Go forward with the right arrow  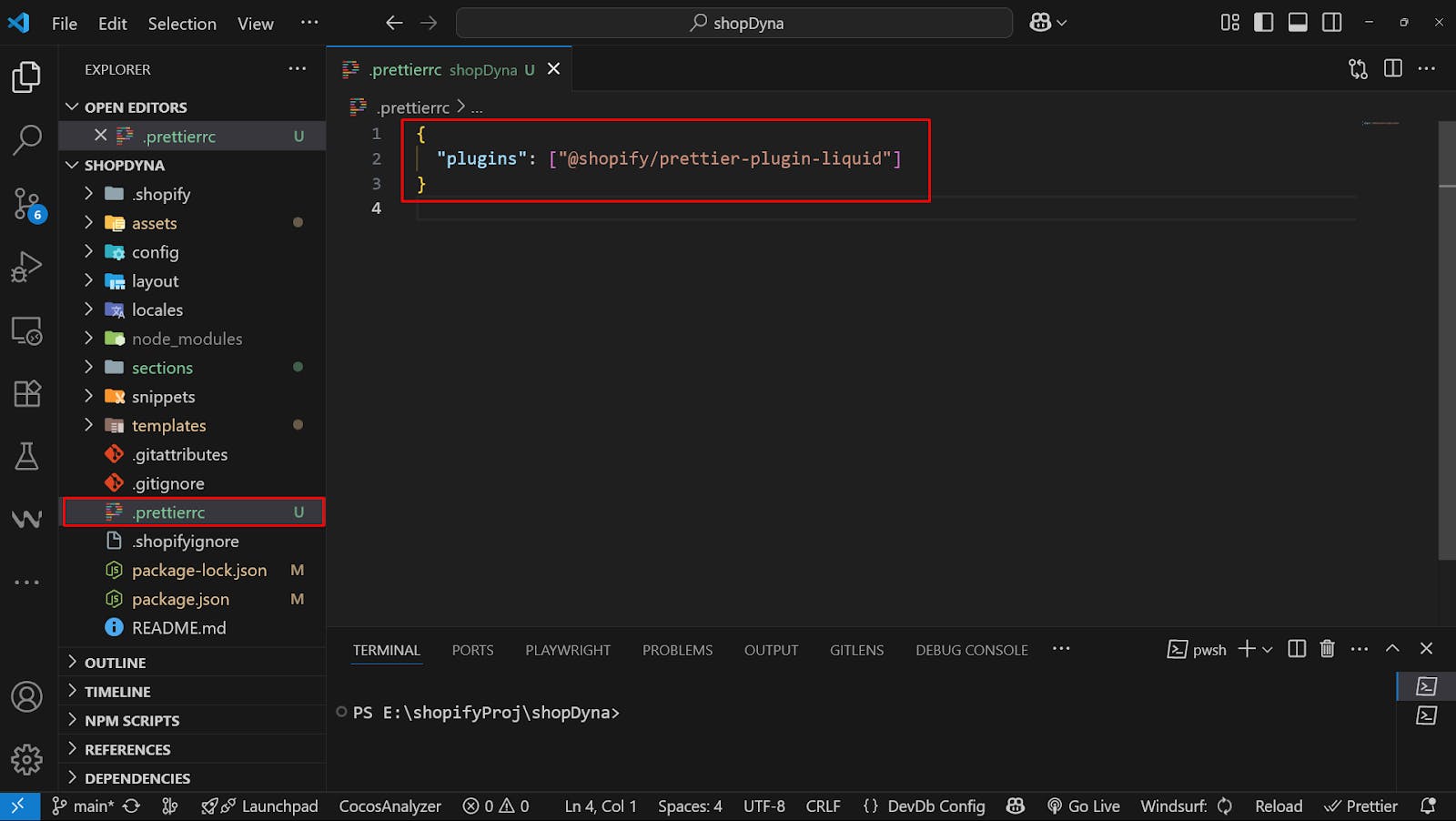(x=429, y=23)
